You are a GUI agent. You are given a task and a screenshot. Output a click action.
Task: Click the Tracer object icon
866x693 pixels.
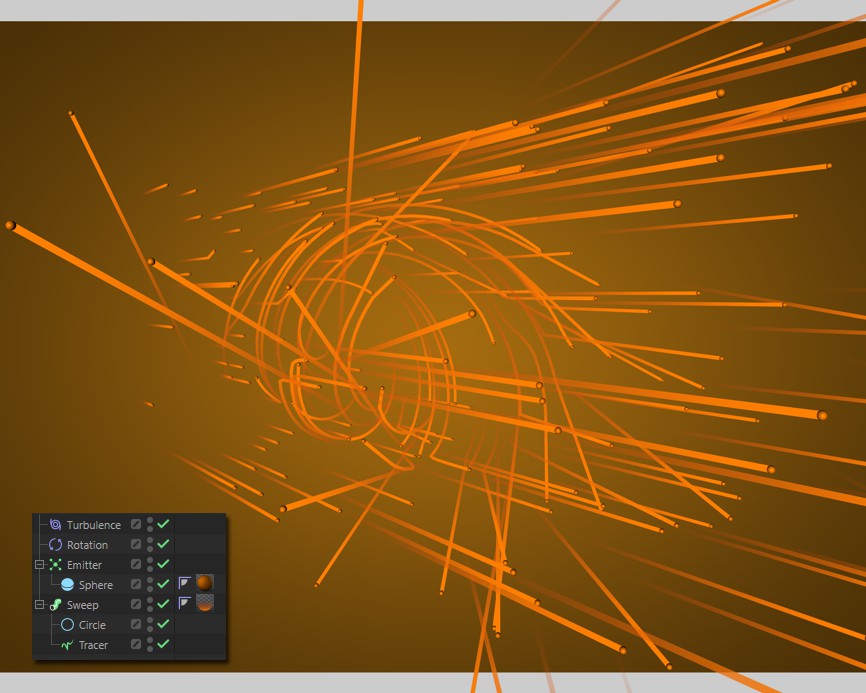[x=67, y=644]
